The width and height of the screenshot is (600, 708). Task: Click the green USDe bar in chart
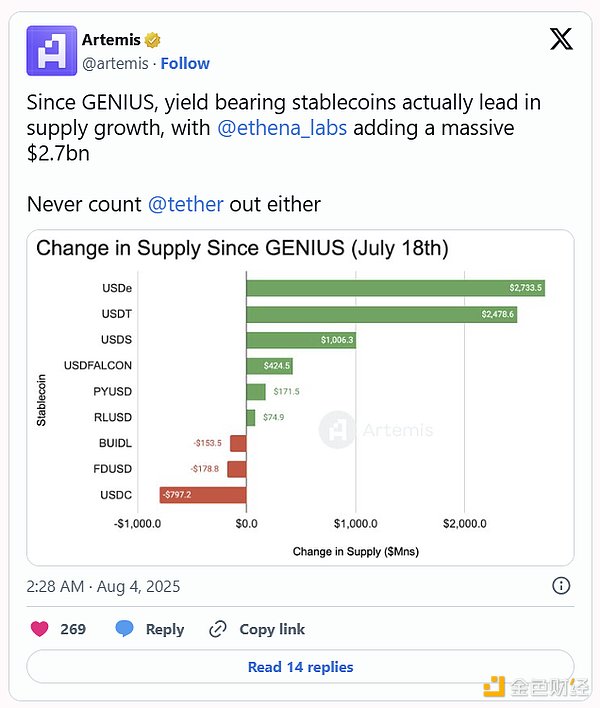tap(395, 288)
